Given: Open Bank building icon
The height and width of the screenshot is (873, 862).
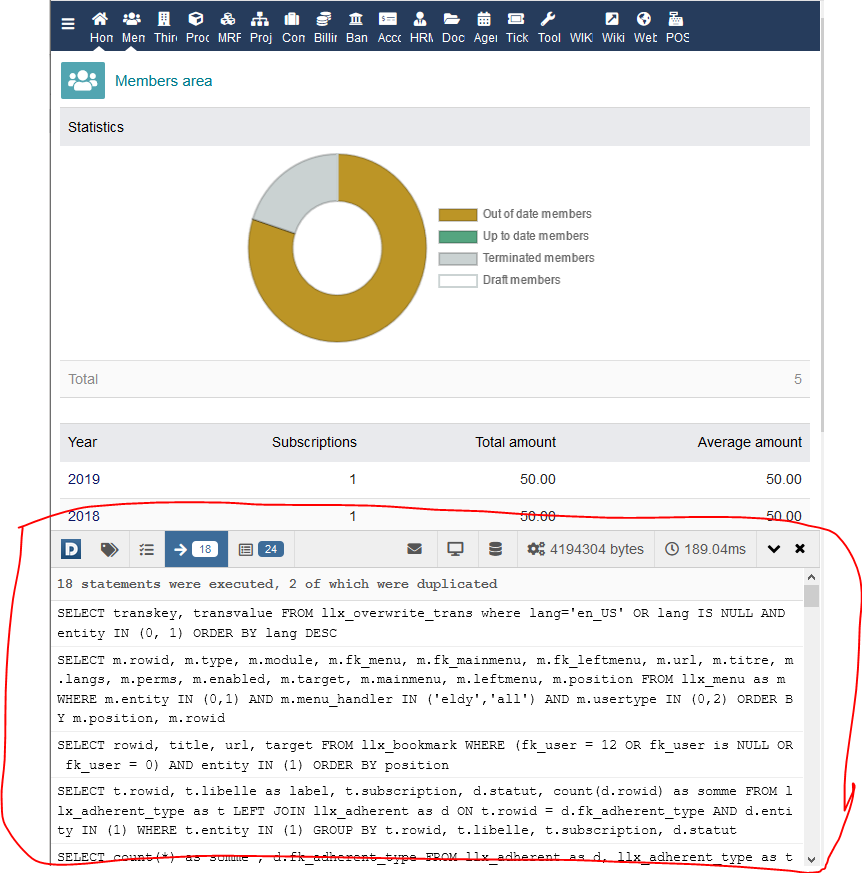Looking at the screenshot, I should coord(356,19).
